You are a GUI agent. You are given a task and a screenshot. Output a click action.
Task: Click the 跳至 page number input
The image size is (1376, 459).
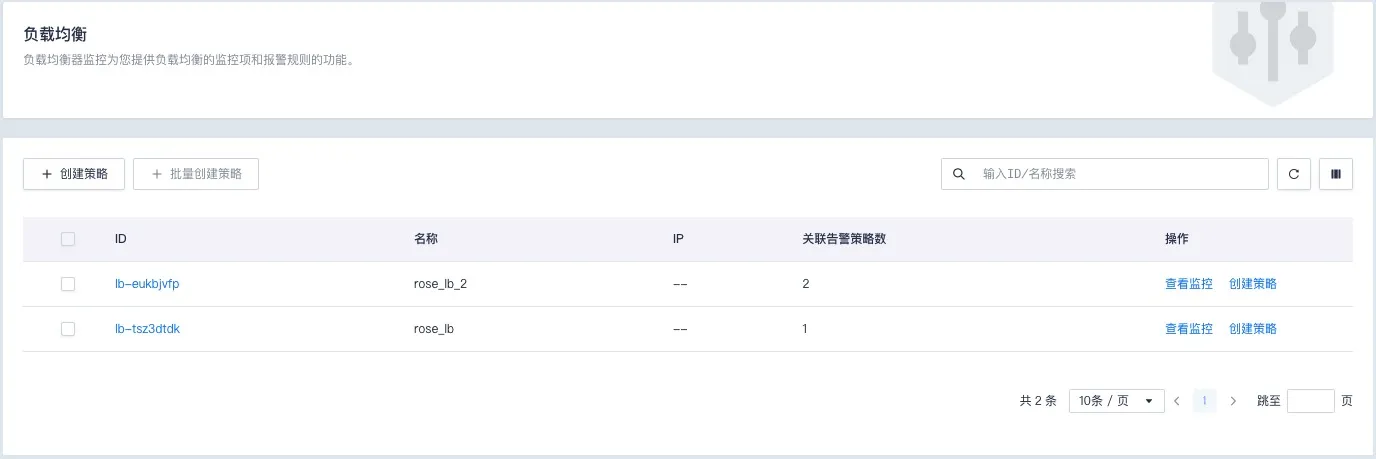pyautogui.click(x=1310, y=401)
